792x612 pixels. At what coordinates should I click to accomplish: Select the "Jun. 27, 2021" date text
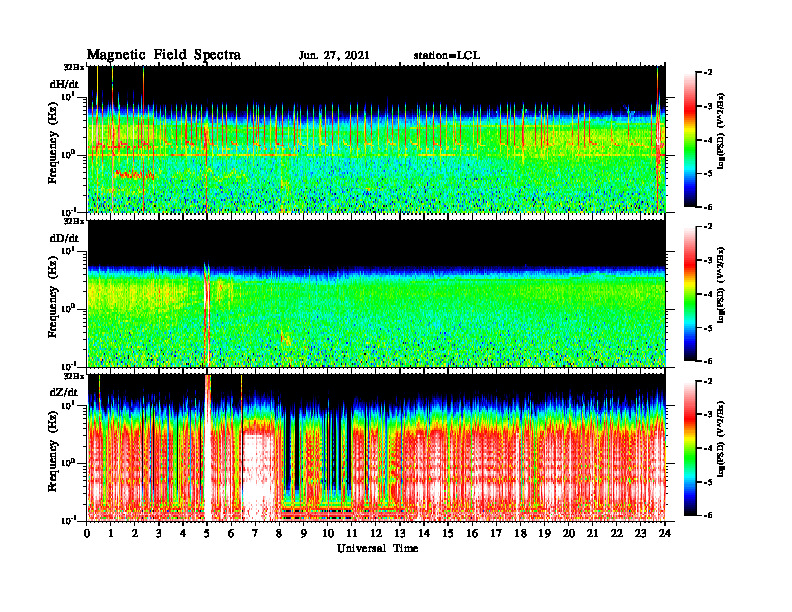click(x=334, y=56)
